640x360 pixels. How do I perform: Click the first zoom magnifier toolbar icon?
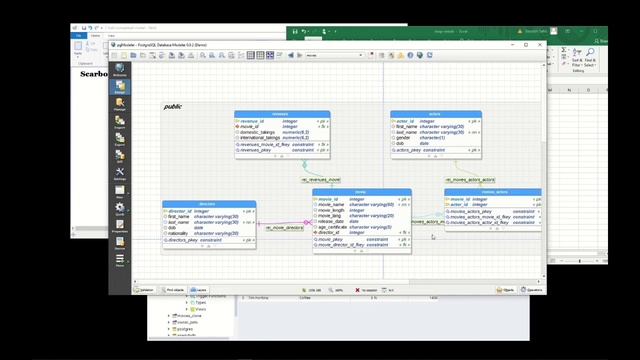click(x=203, y=55)
